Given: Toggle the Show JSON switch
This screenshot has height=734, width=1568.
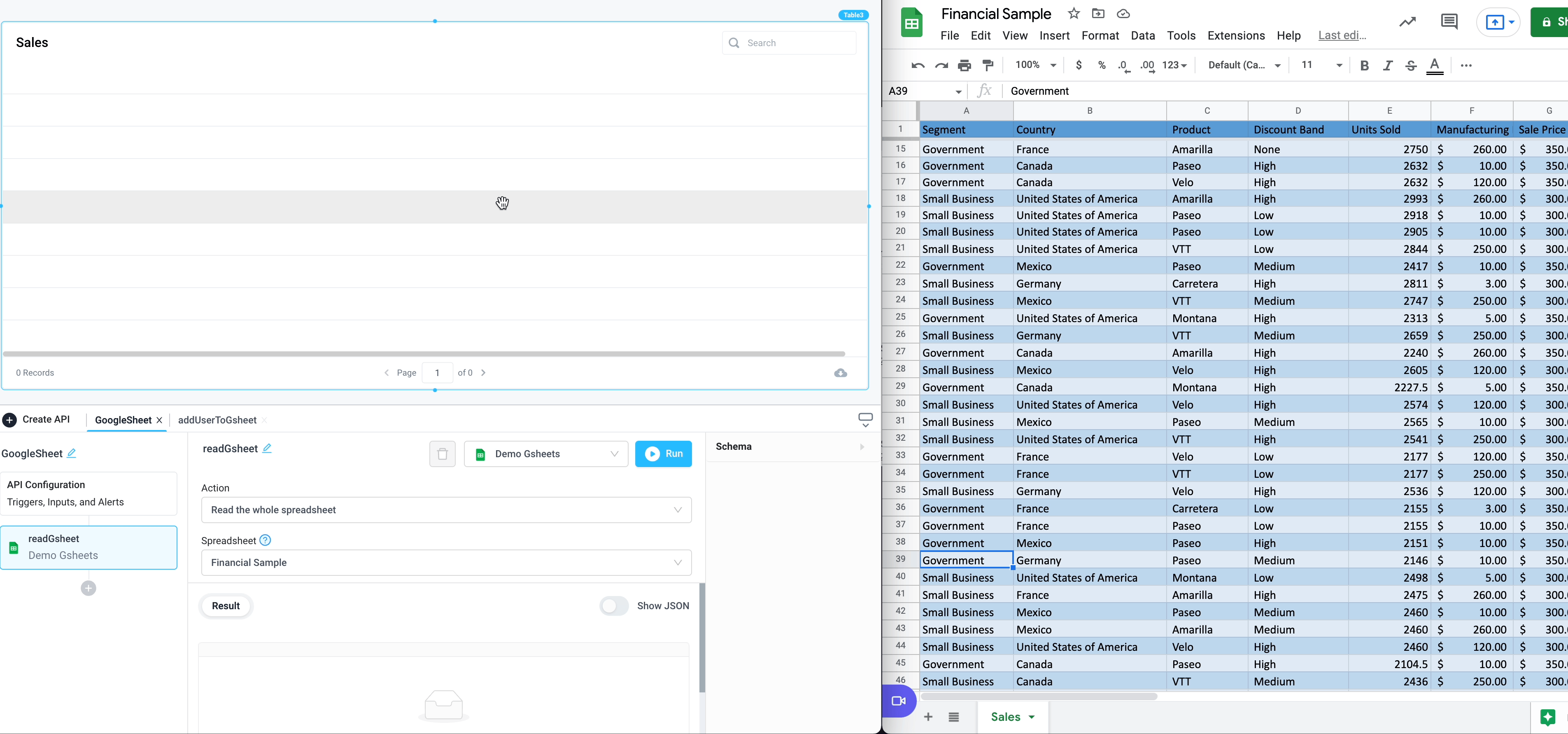Looking at the screenshot, I should pos(613,606).
